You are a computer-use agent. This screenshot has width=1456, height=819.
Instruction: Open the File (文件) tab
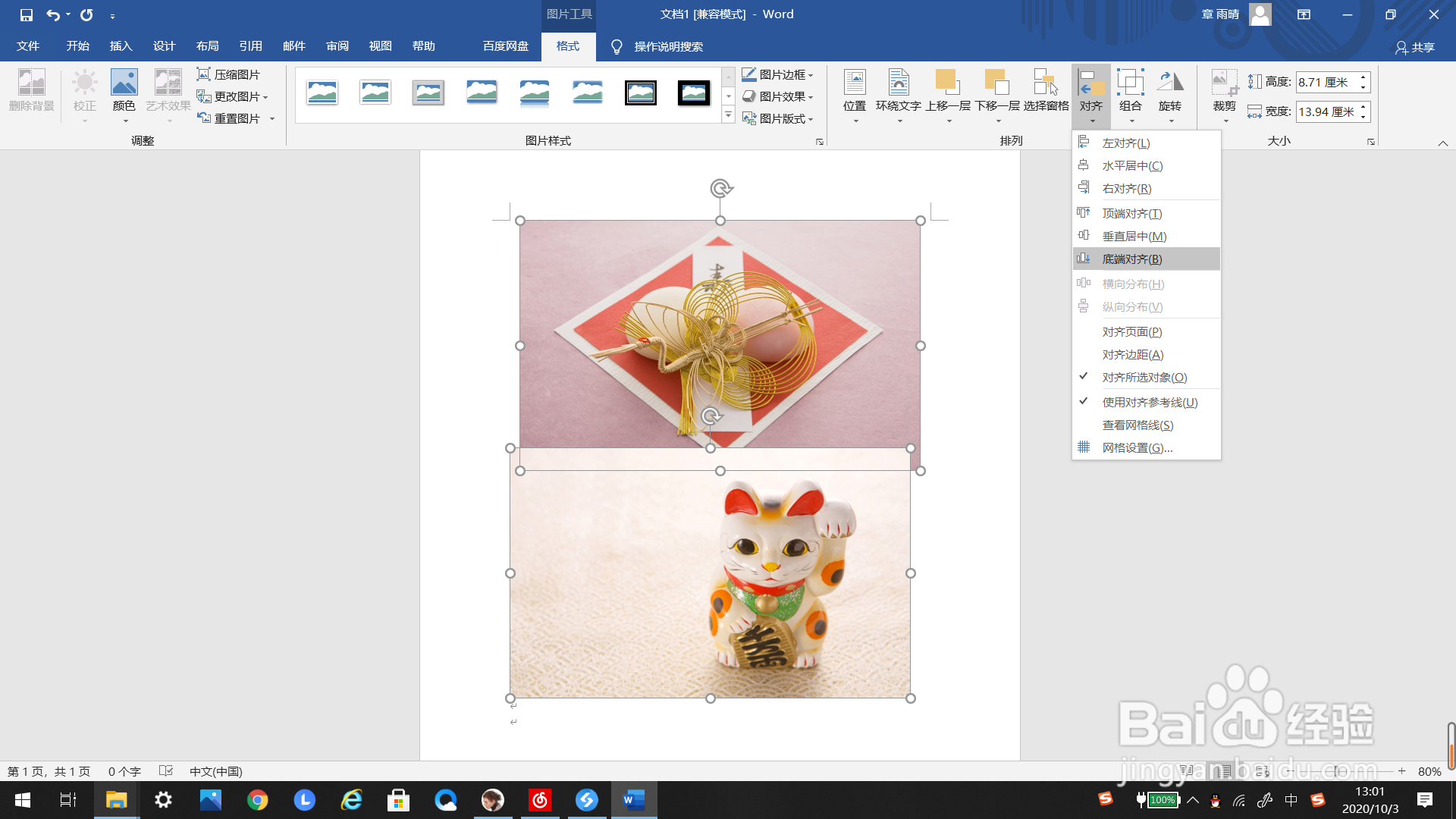point(28,46)
